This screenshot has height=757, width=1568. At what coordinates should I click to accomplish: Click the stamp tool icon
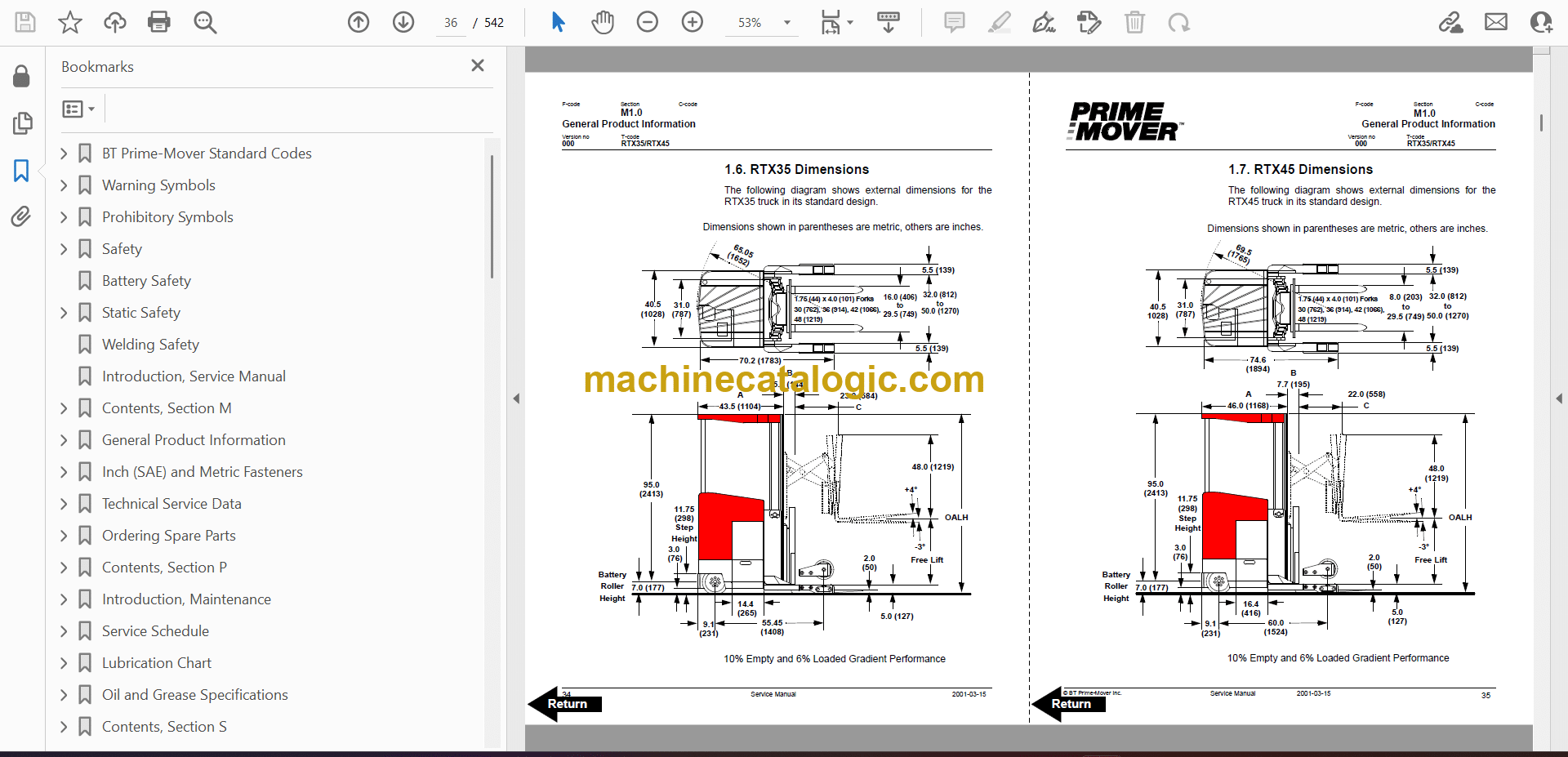[1089, 22]
